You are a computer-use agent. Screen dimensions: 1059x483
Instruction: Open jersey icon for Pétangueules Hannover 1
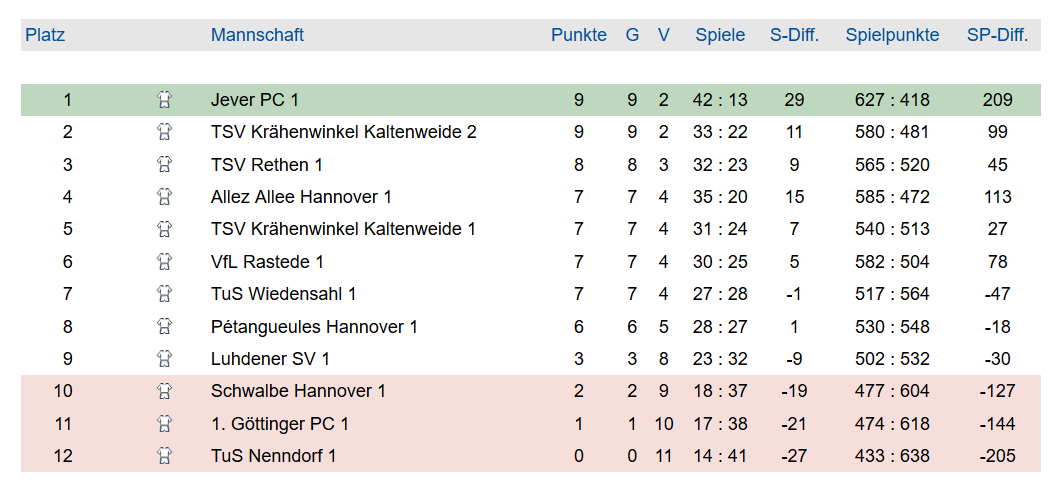tap(164, 326)
